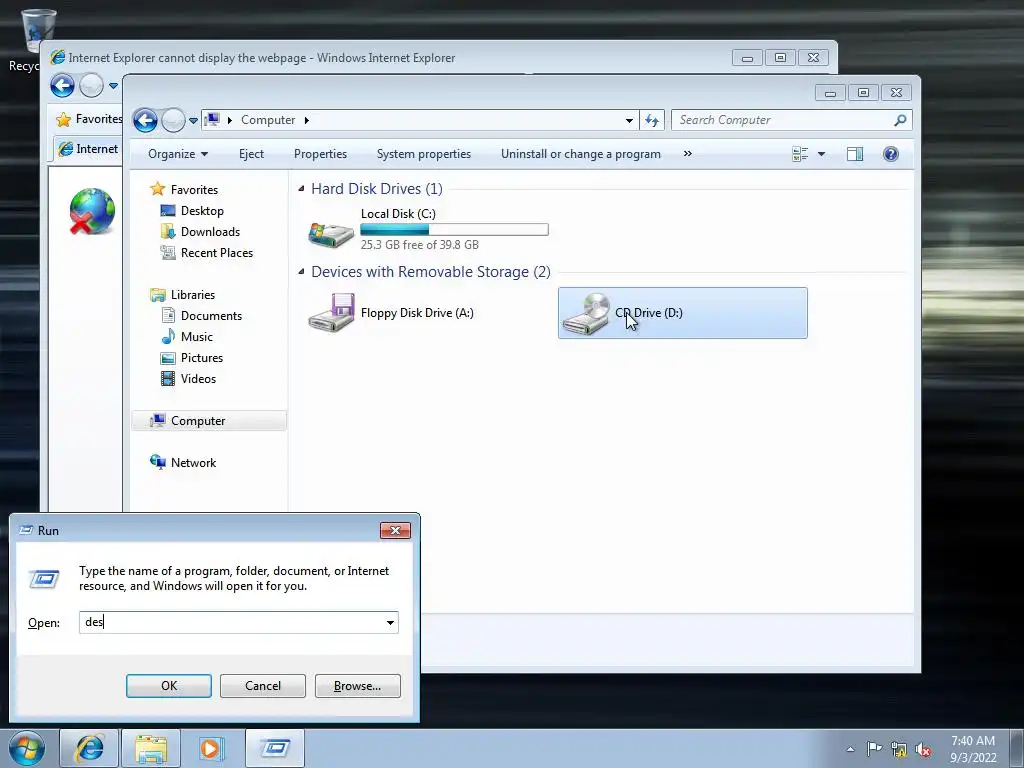Image resolution: width=1024 pixels, height=768 pixels.
Task: Select Floppy Disk Drive (A:) icon
Action: pyautogui.click(x=332, y=313)
